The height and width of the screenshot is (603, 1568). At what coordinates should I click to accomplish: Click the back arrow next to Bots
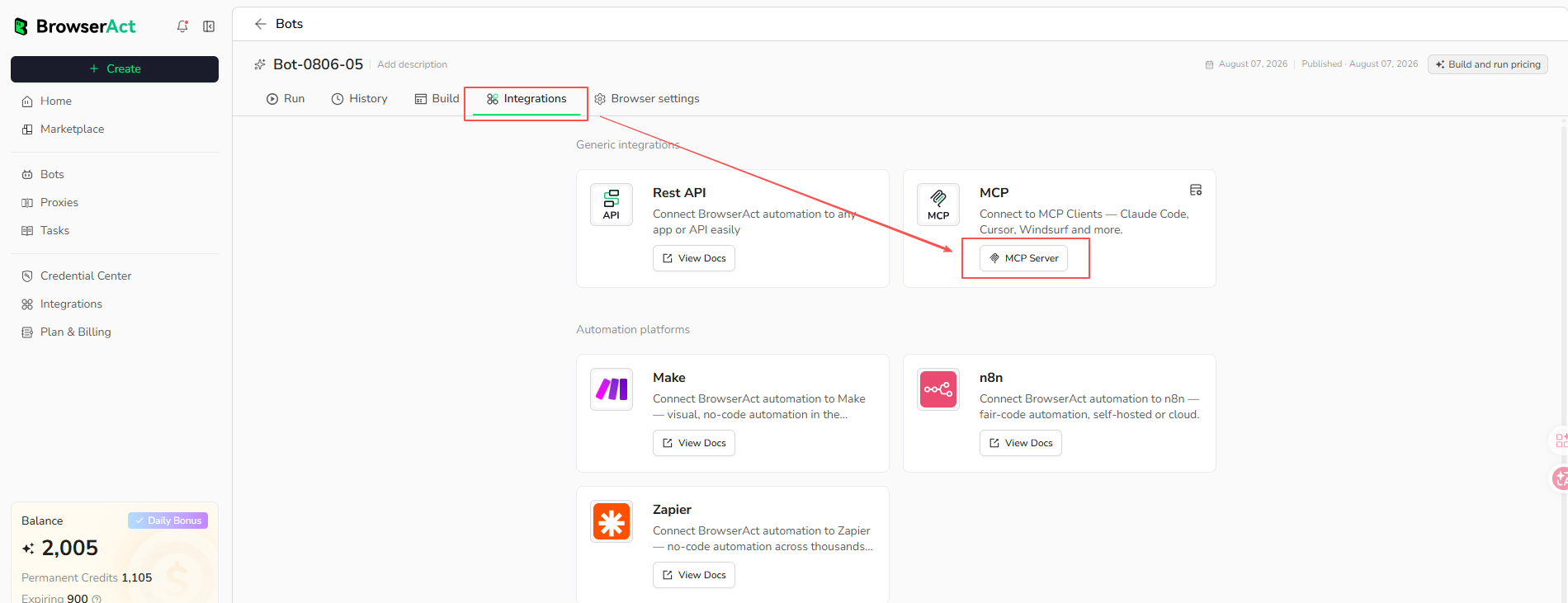261,24
